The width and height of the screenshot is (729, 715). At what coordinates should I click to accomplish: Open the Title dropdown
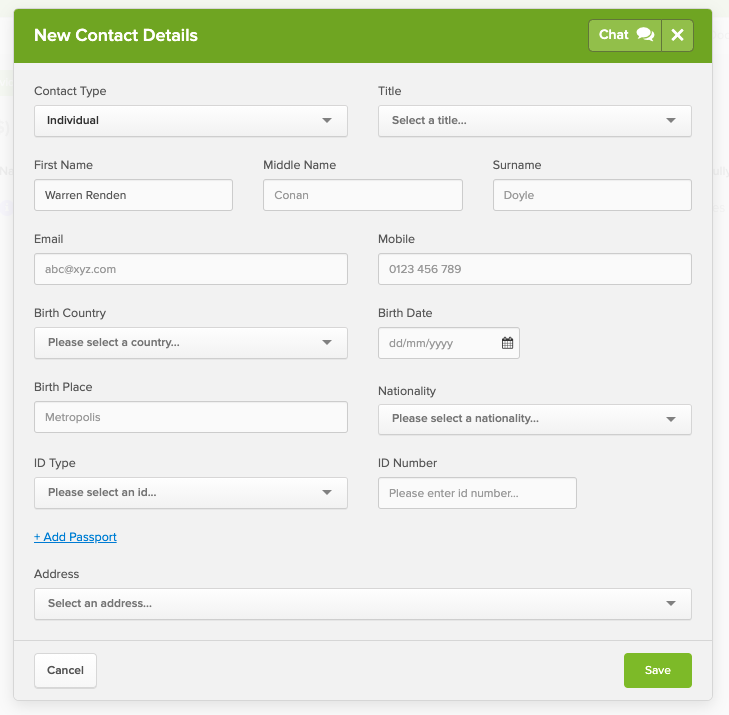(534, 121)
